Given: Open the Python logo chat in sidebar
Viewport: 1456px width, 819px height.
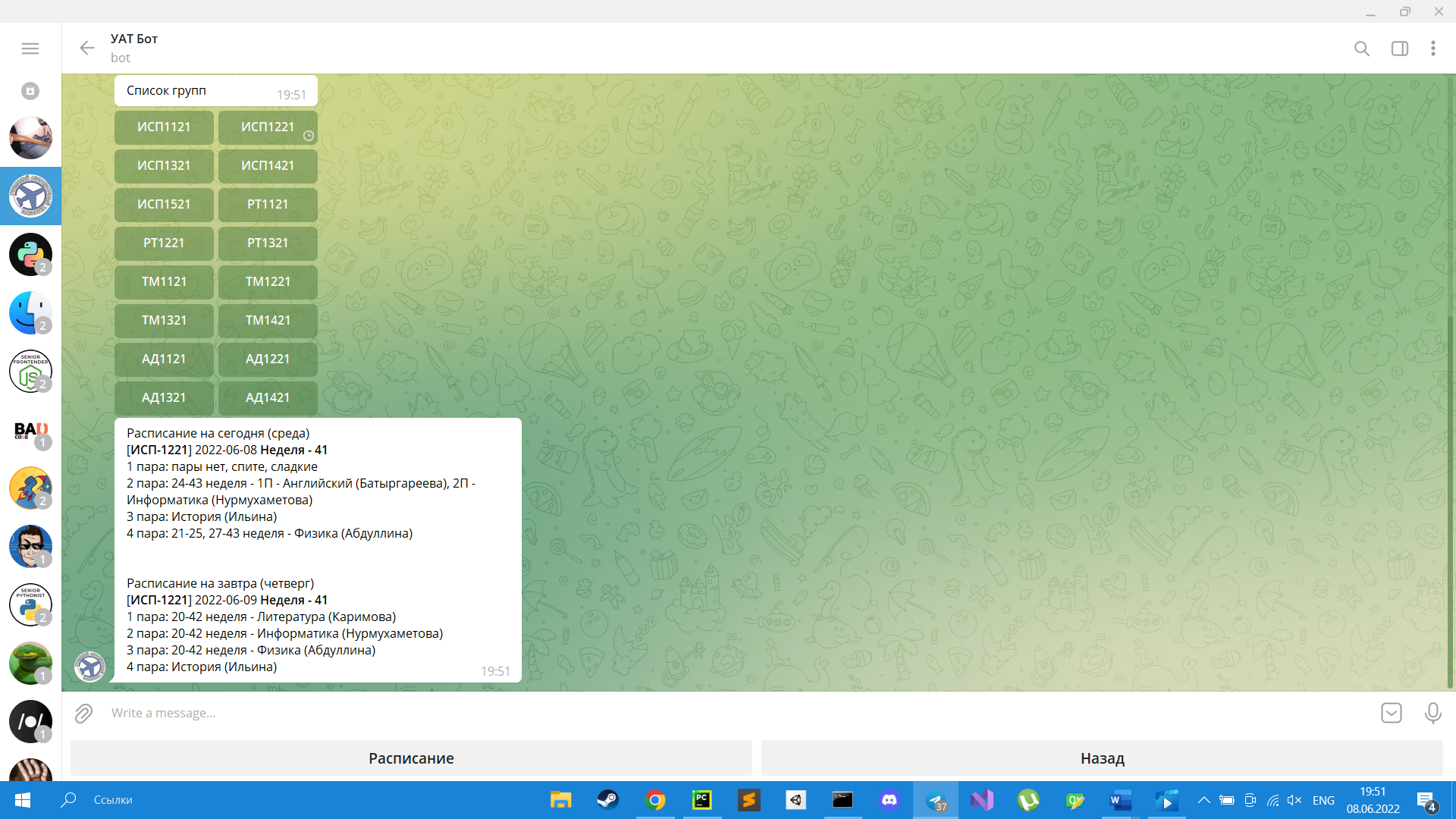Looking at the screenshot, I should 30,254.
